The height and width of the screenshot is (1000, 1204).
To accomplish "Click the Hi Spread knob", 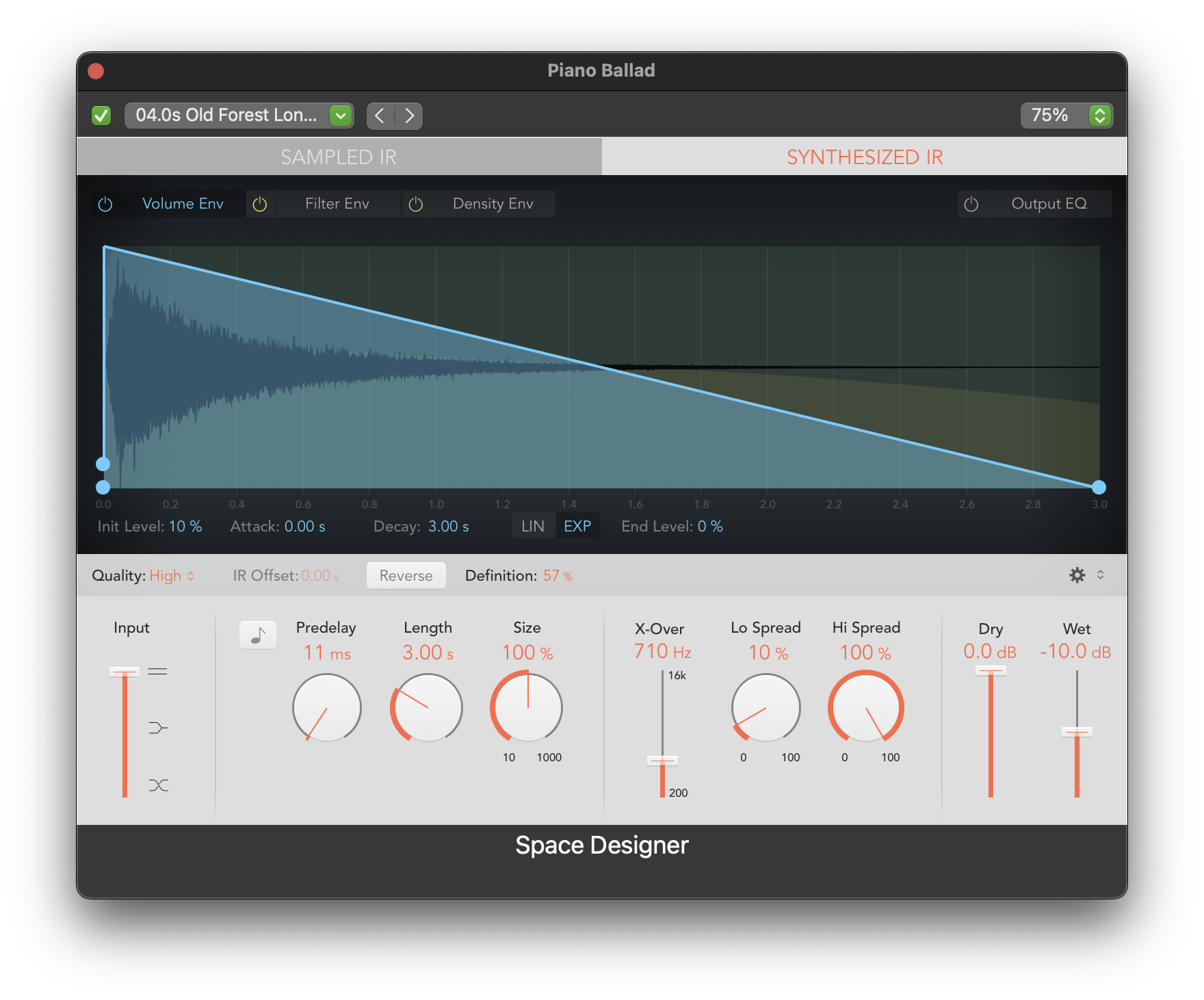I will tap(866, 707).
